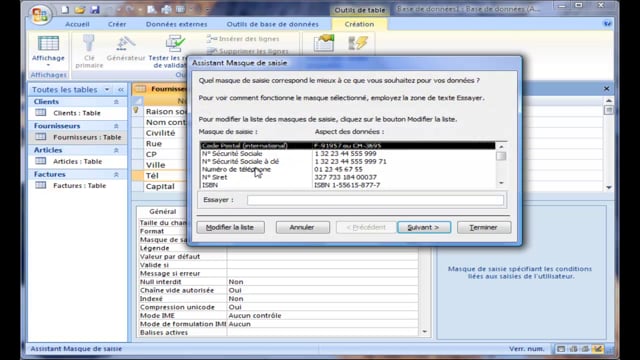The image size is (640, 360).
Task: Click the Fournisseurs table icon in navigation pane
Action: click(40, 137)
